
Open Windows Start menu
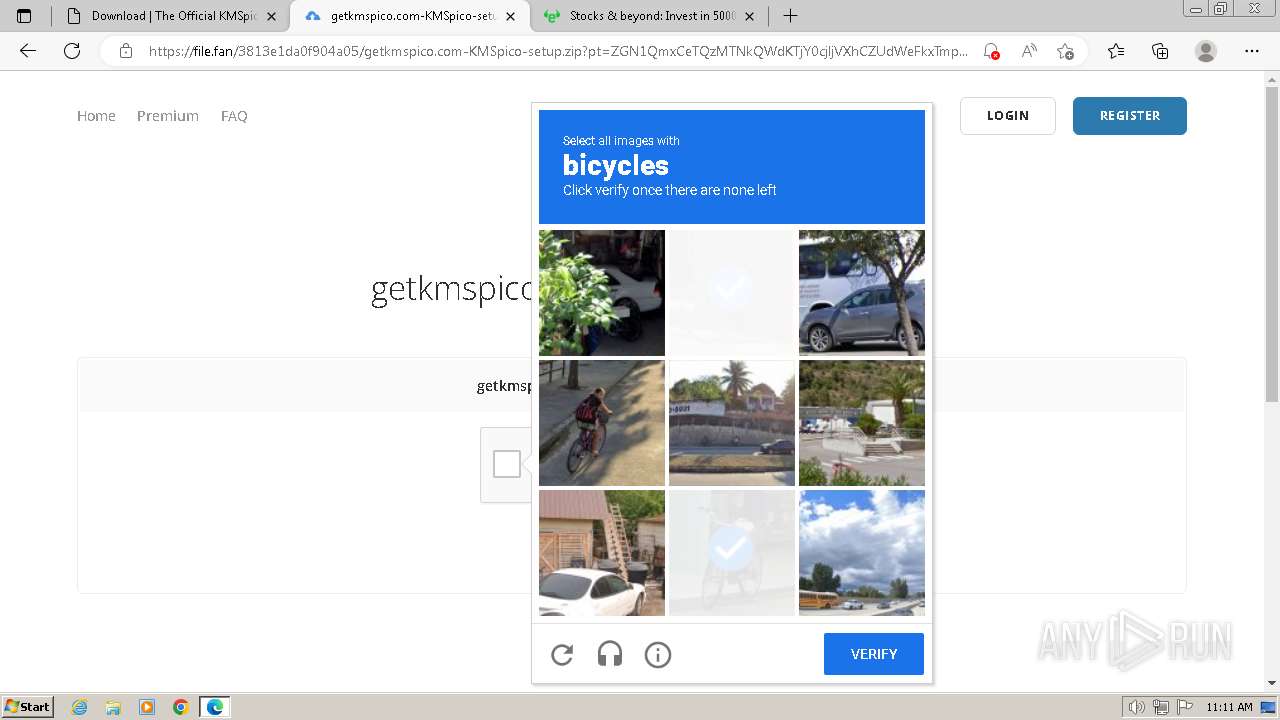tap(28, 707)
